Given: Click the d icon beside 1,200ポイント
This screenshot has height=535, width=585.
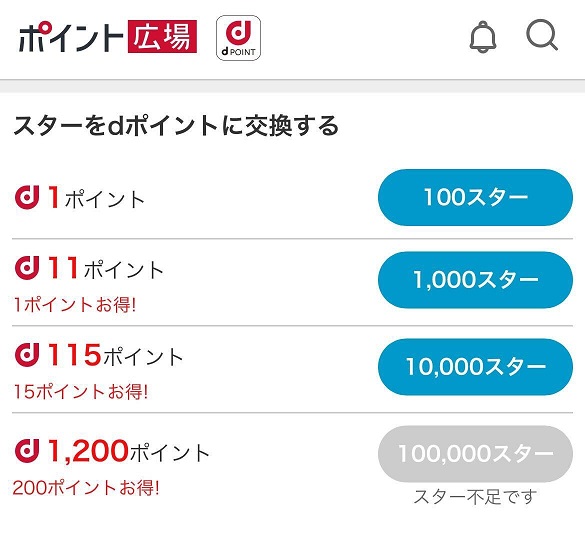Looking at the screenshot, I should tap(27, 451).
